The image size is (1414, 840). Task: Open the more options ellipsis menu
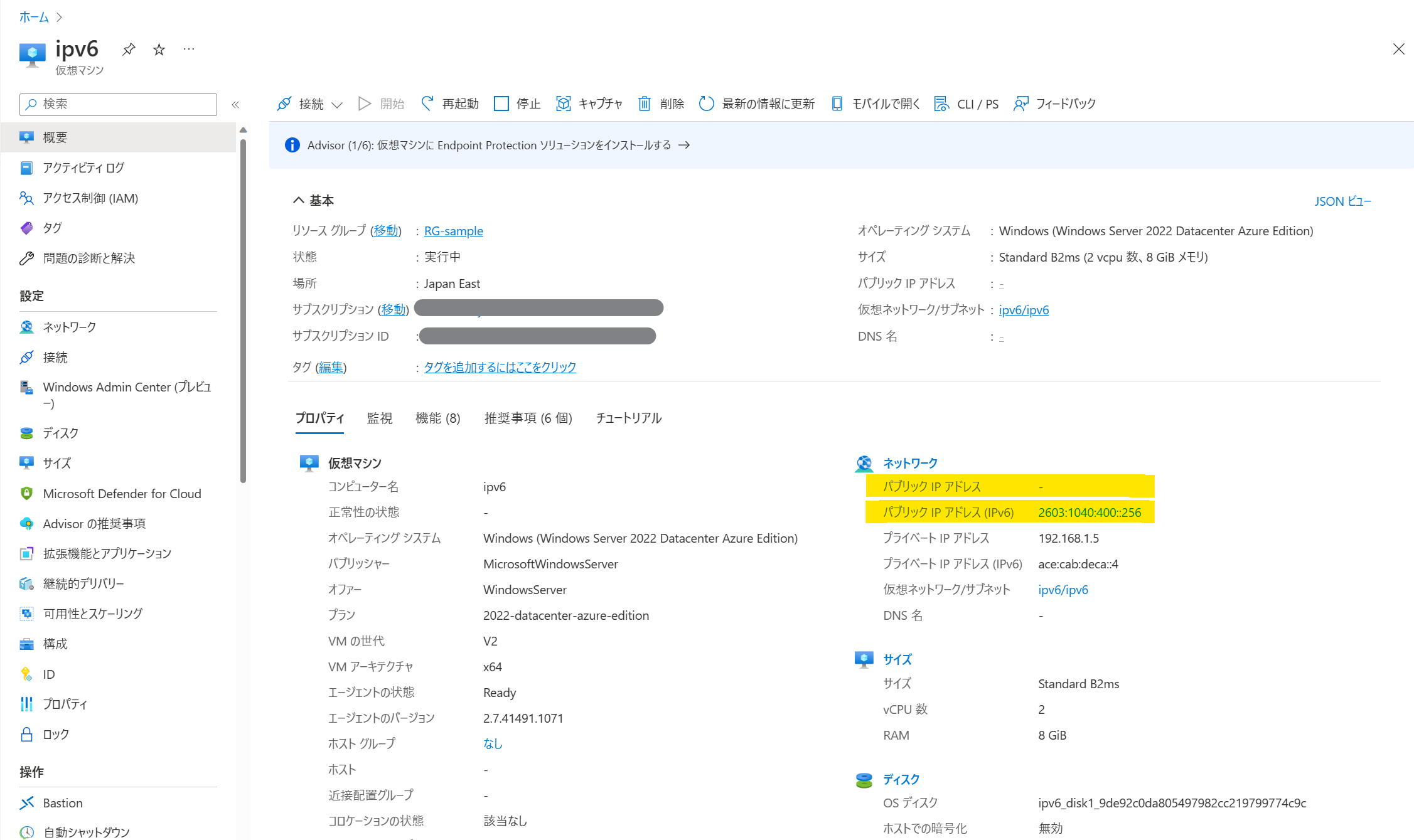pos(188,49)
